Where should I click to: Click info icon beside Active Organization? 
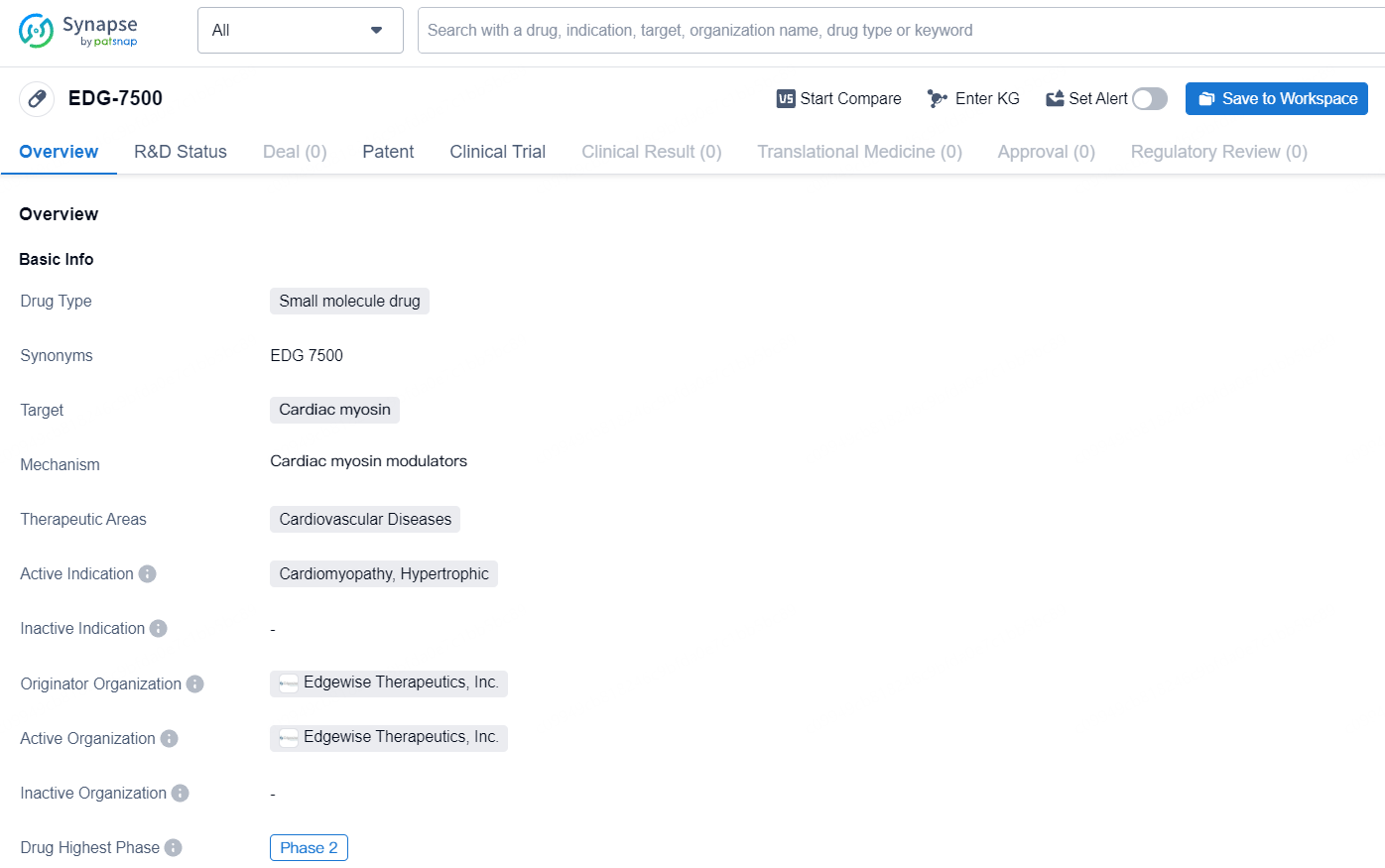(x=170, y=738)
